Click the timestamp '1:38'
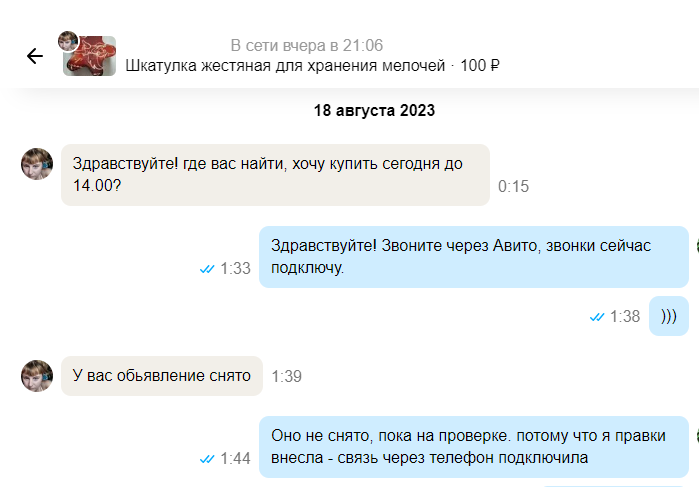 (625, 317)
